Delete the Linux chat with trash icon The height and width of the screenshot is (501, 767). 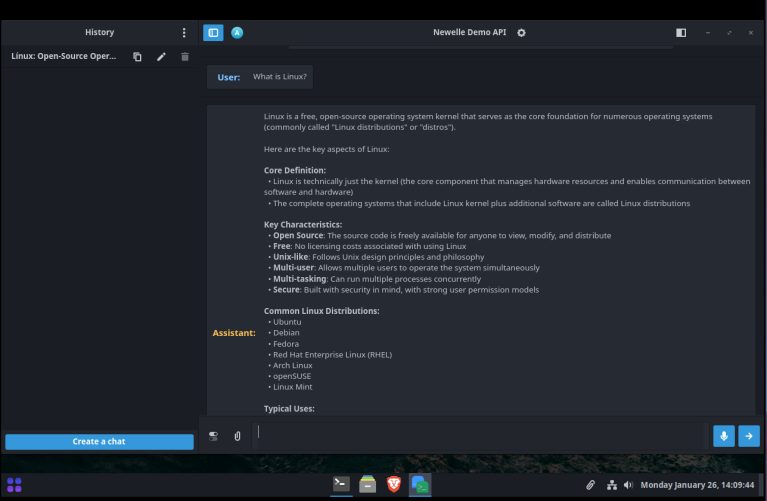185,57
